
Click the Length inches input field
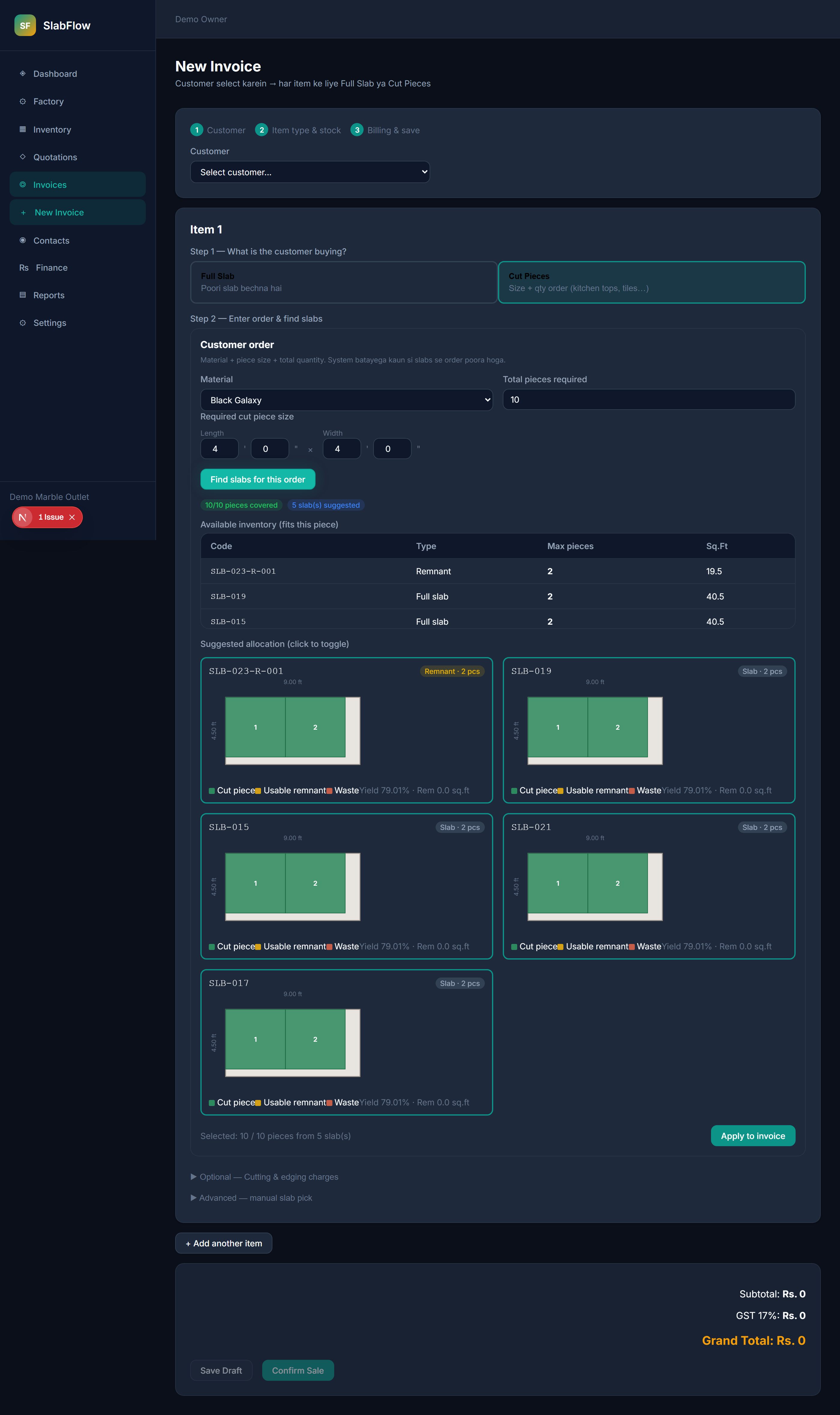point(270,449)
